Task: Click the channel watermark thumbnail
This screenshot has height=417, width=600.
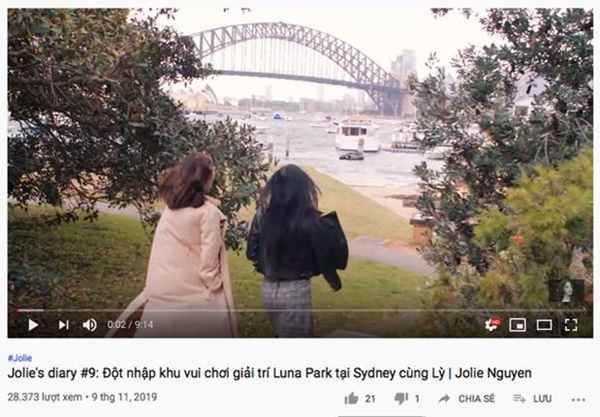Action: click(566, 291)
